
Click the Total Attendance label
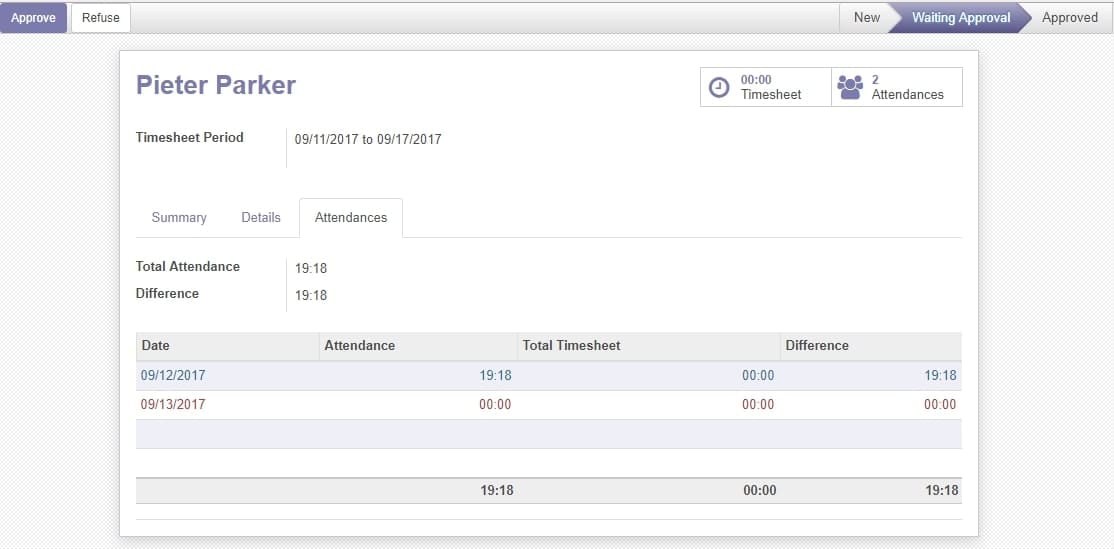[x=188, y=266]
